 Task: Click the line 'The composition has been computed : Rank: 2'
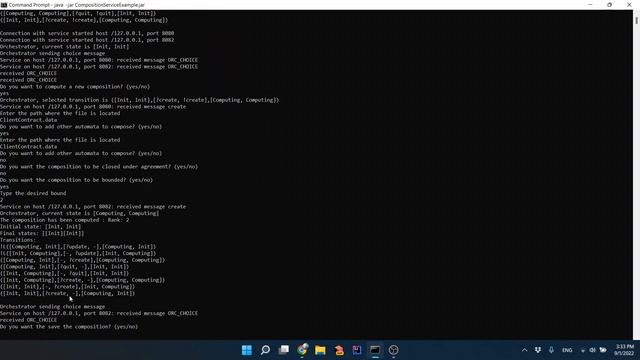(x=64, y=220)
